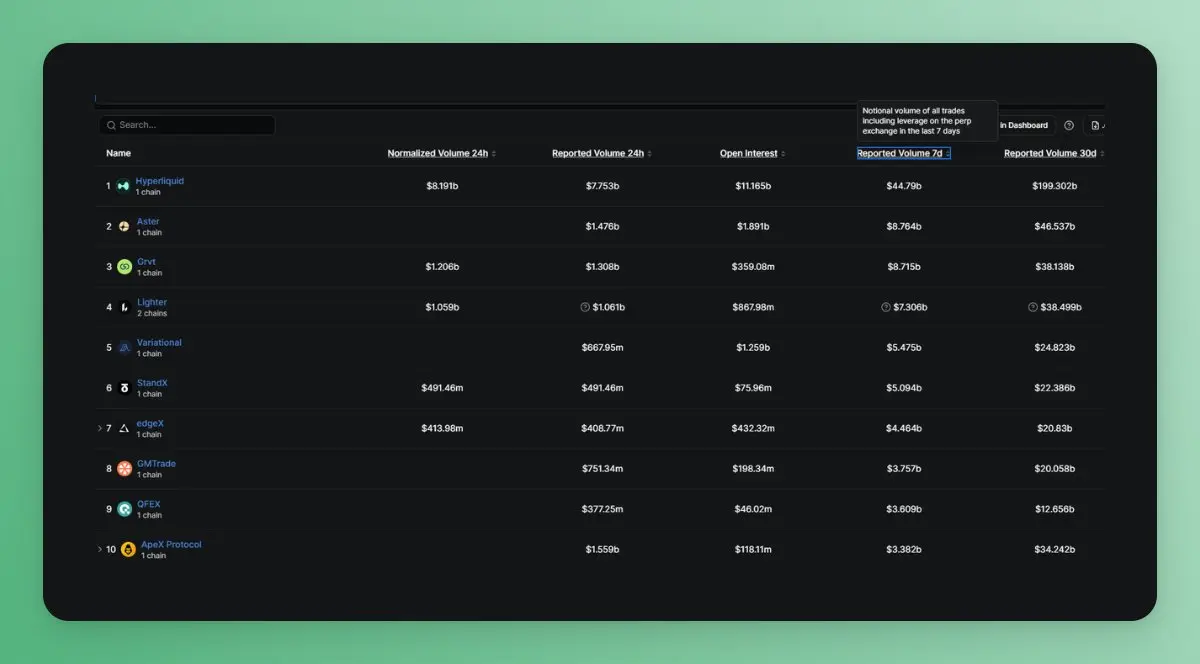1200x664 pixels.
Task: Click the Lighter protocol logo icon
Action: click(124, 307)
